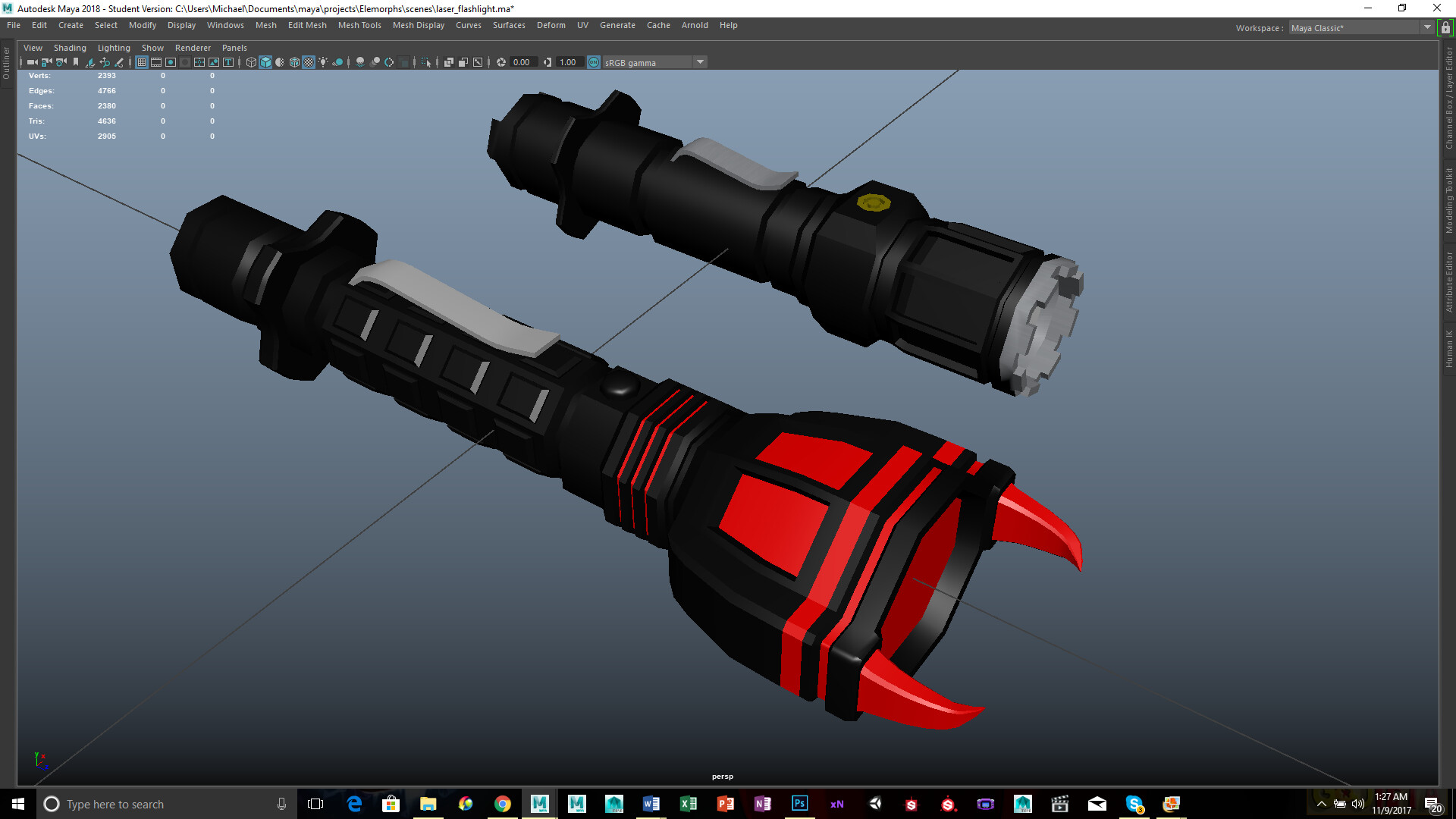Viewport: 1456px width, 819px height.
Task: Click the wireframe display icon
Action: point(251,62)
